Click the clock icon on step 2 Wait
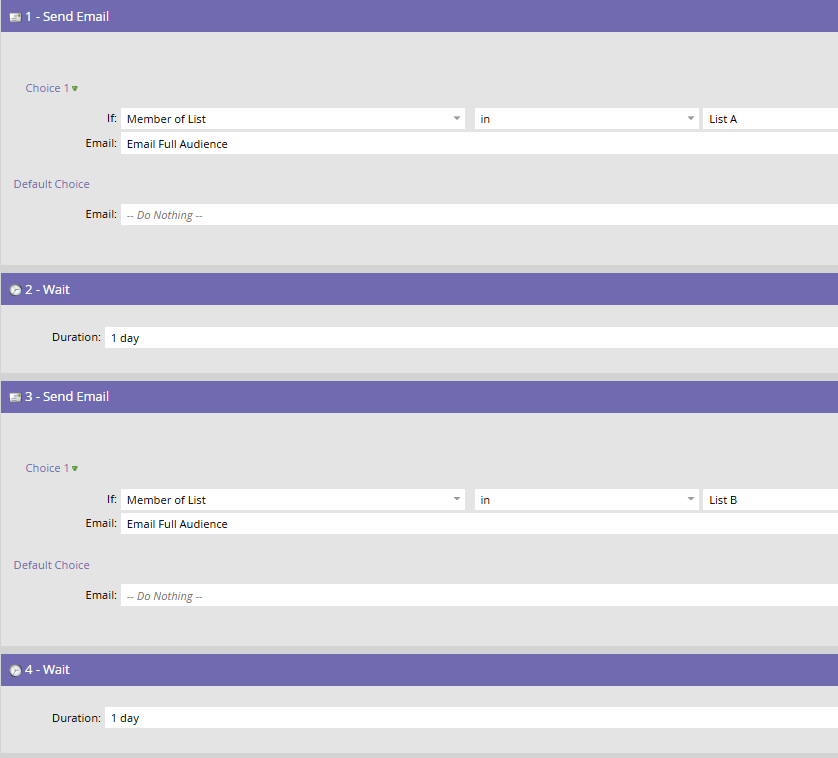Viewport: 838px width, 758px height. tap(15, 290)
